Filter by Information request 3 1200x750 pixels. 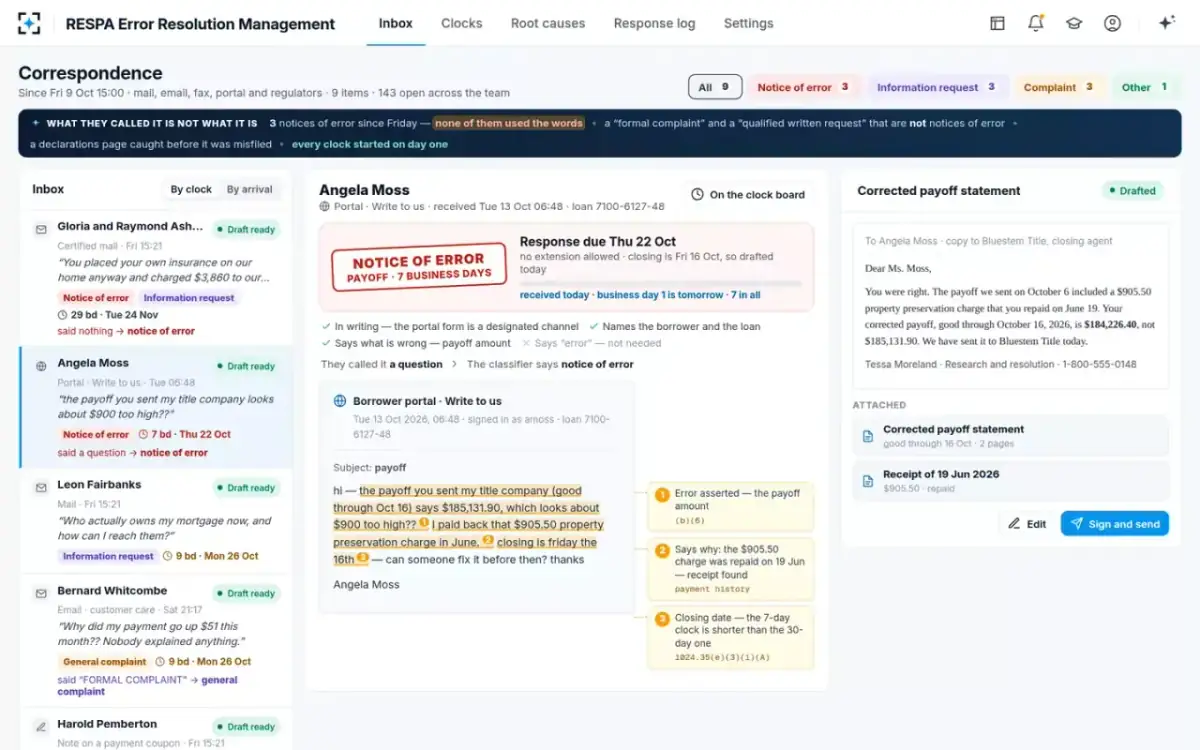tap(936, 87)
